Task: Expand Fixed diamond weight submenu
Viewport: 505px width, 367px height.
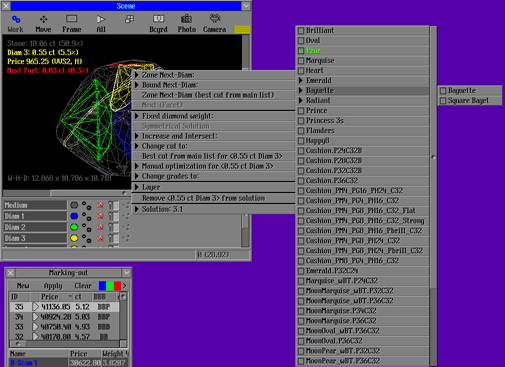Action: [x=214, y=116]
